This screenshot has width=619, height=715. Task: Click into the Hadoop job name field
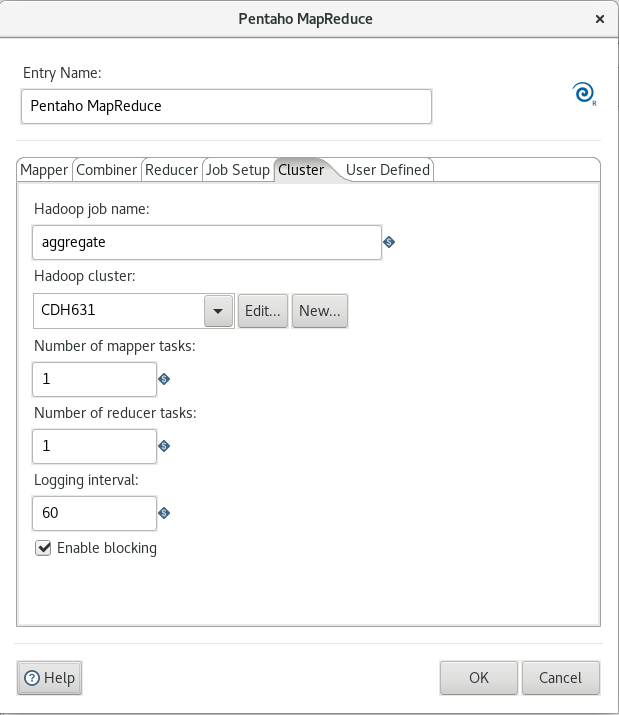pyautogui.click(x=207, y=242)
